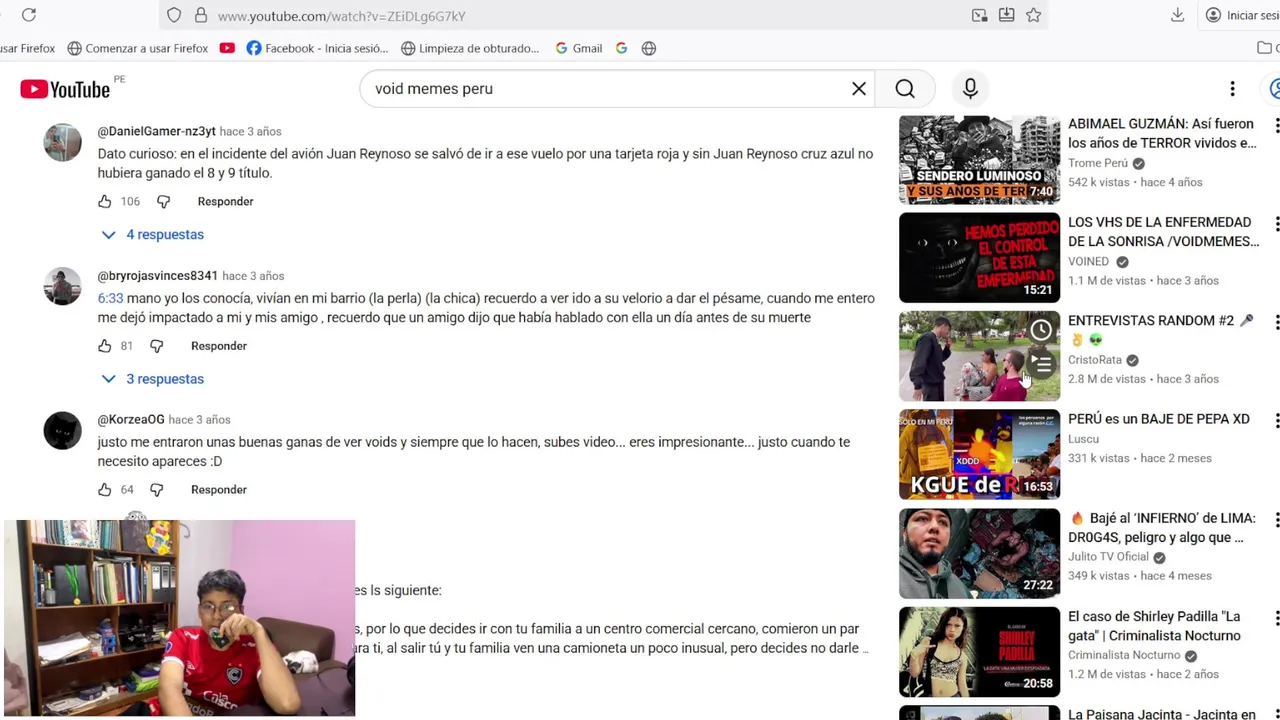
Task: Open El caso de Shirley Padilla thumbnail
Action: click(979, 652)
